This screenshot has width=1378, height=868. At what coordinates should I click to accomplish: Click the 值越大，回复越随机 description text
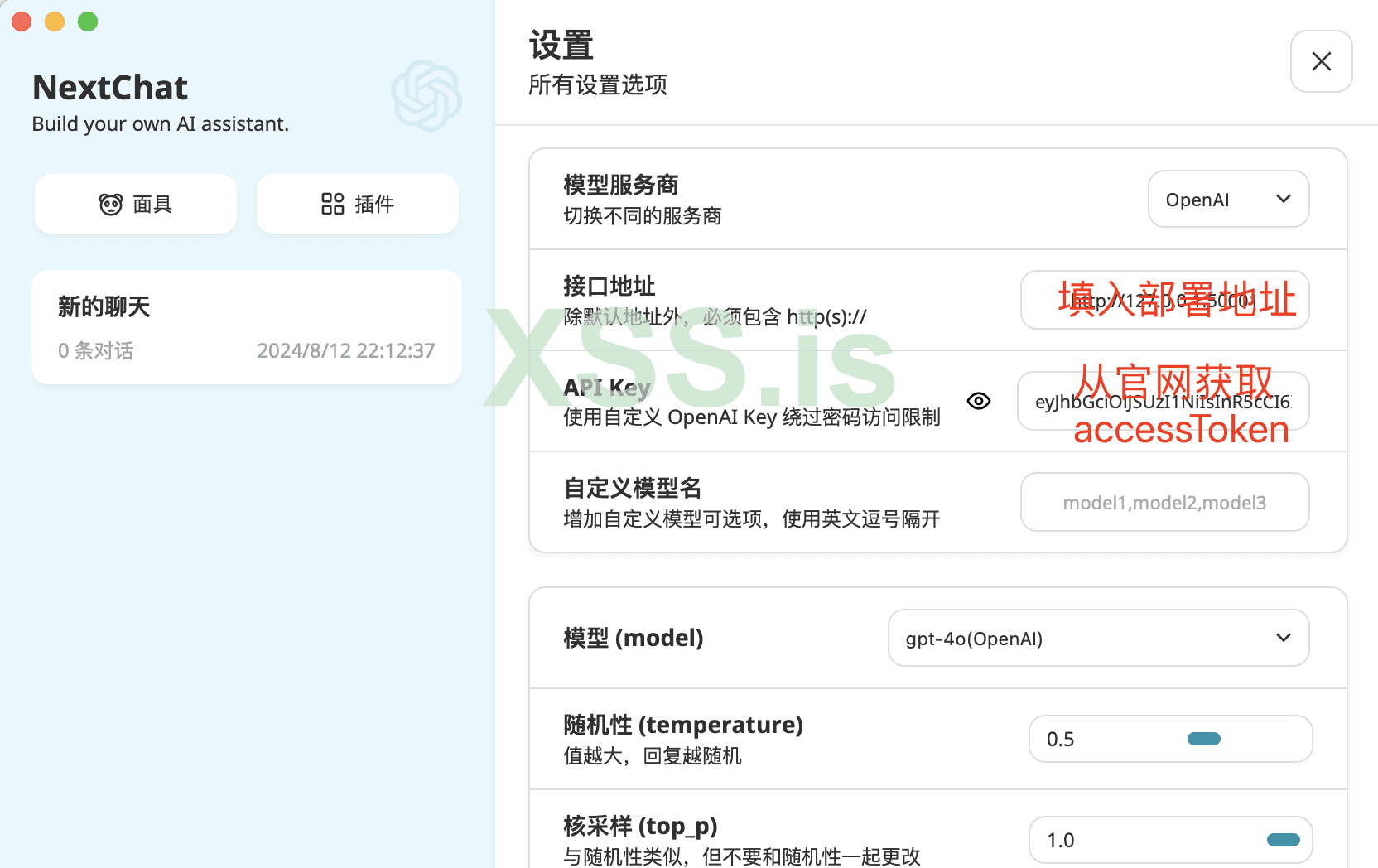point(653,756)
